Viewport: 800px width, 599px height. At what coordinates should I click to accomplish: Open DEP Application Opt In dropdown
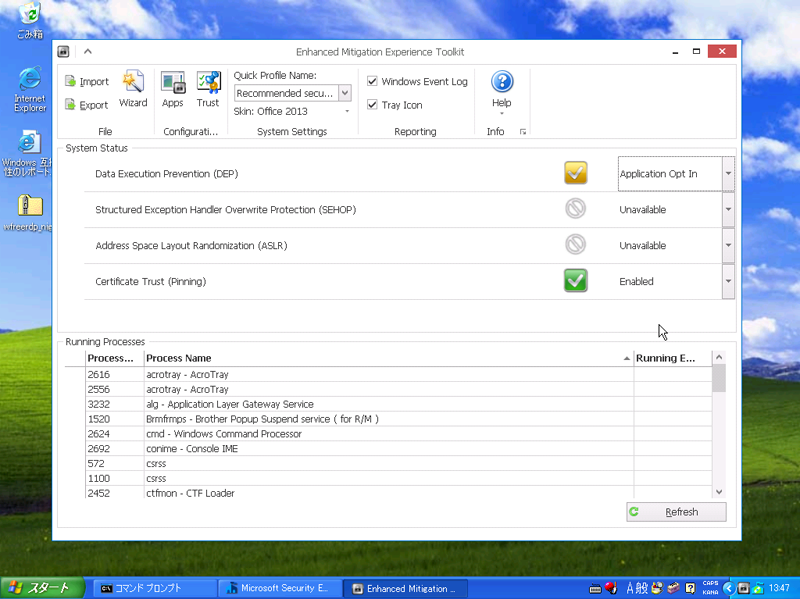[x=728, y=173]
